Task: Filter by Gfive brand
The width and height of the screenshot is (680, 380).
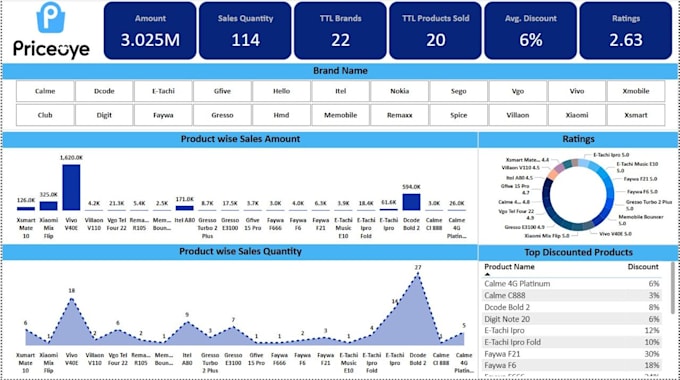Action: (x=222, y=91)
